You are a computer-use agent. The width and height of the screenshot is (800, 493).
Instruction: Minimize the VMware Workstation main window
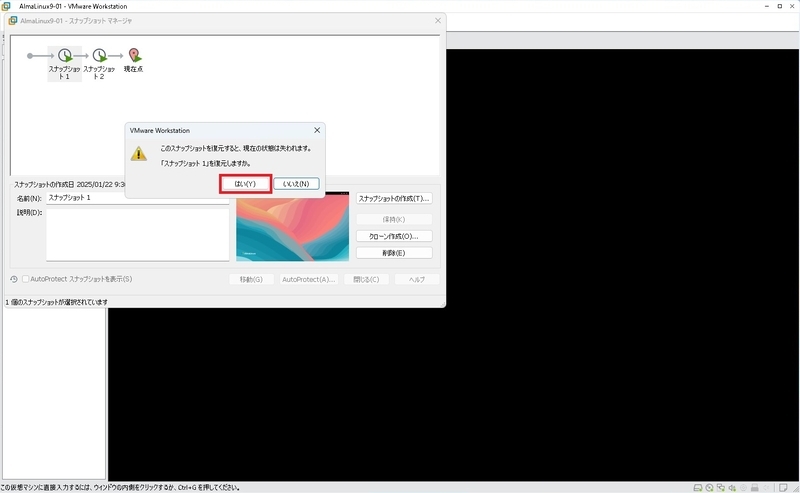tap(767, 6)
